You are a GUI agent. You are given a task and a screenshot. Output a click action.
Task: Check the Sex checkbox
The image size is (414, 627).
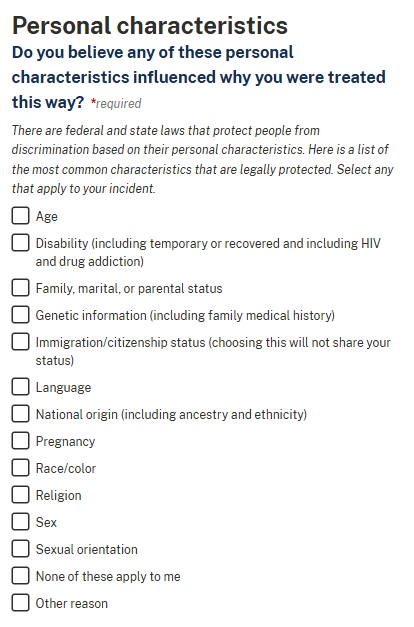pos(20,522)
